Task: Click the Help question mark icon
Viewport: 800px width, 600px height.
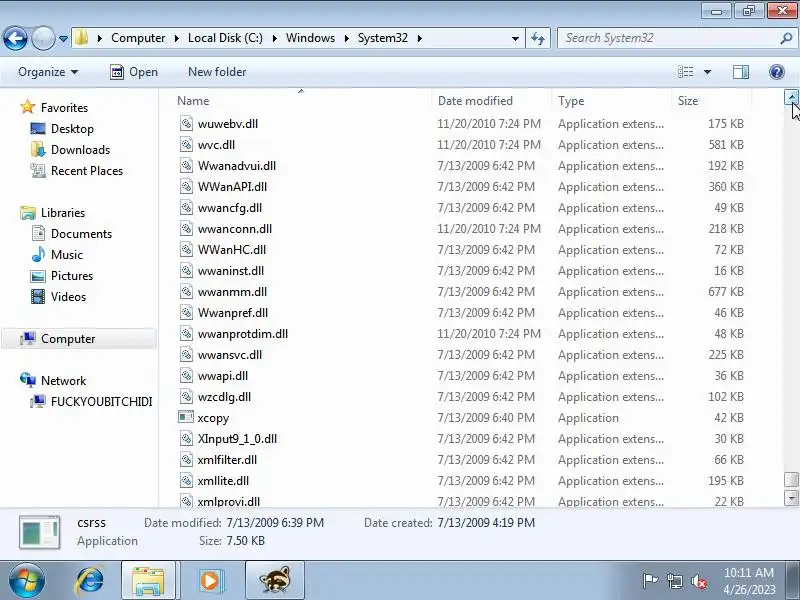Action: [777, 72]
